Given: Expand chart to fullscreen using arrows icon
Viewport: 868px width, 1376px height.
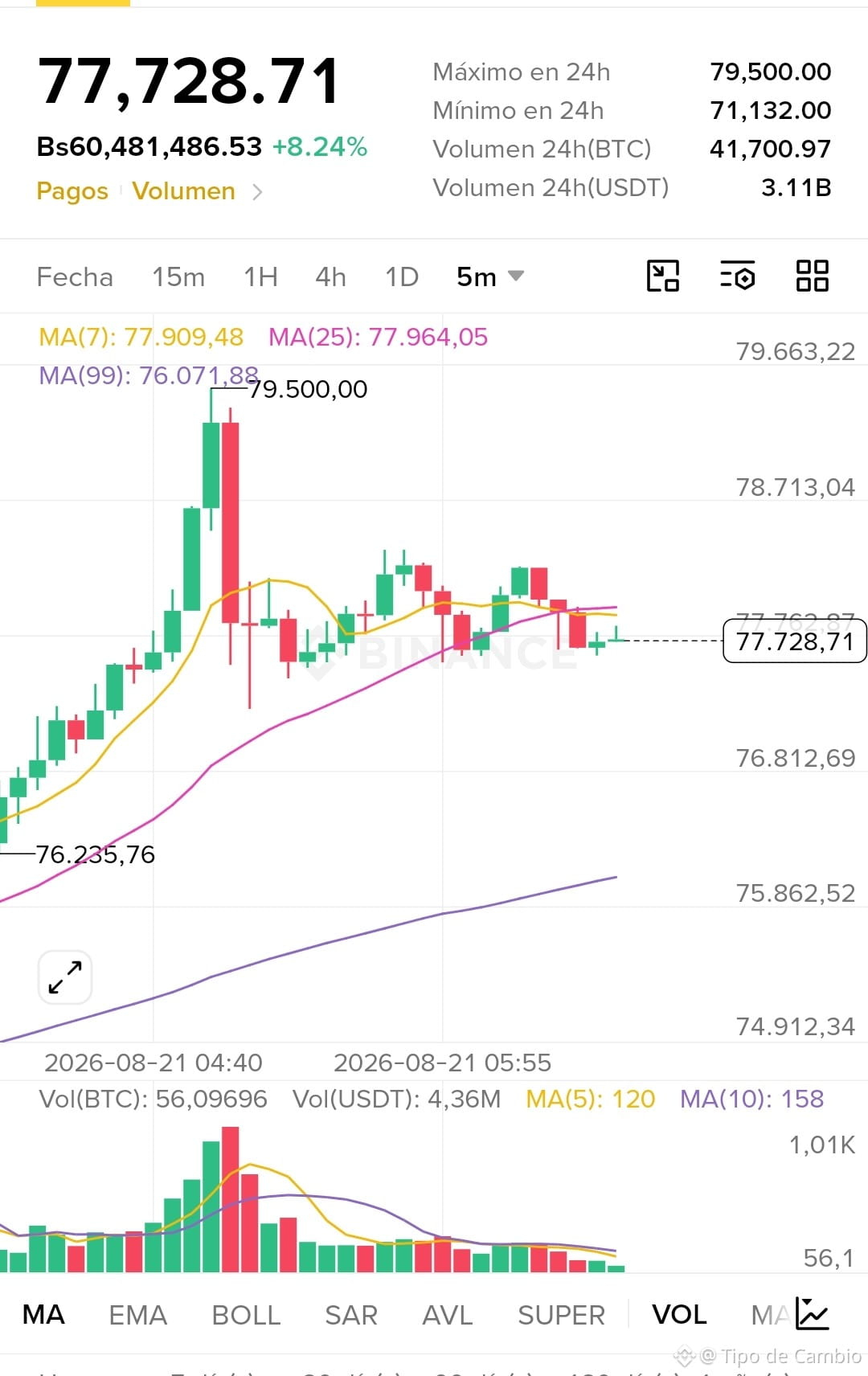Looking at the screenshot, I should (65, 977).
